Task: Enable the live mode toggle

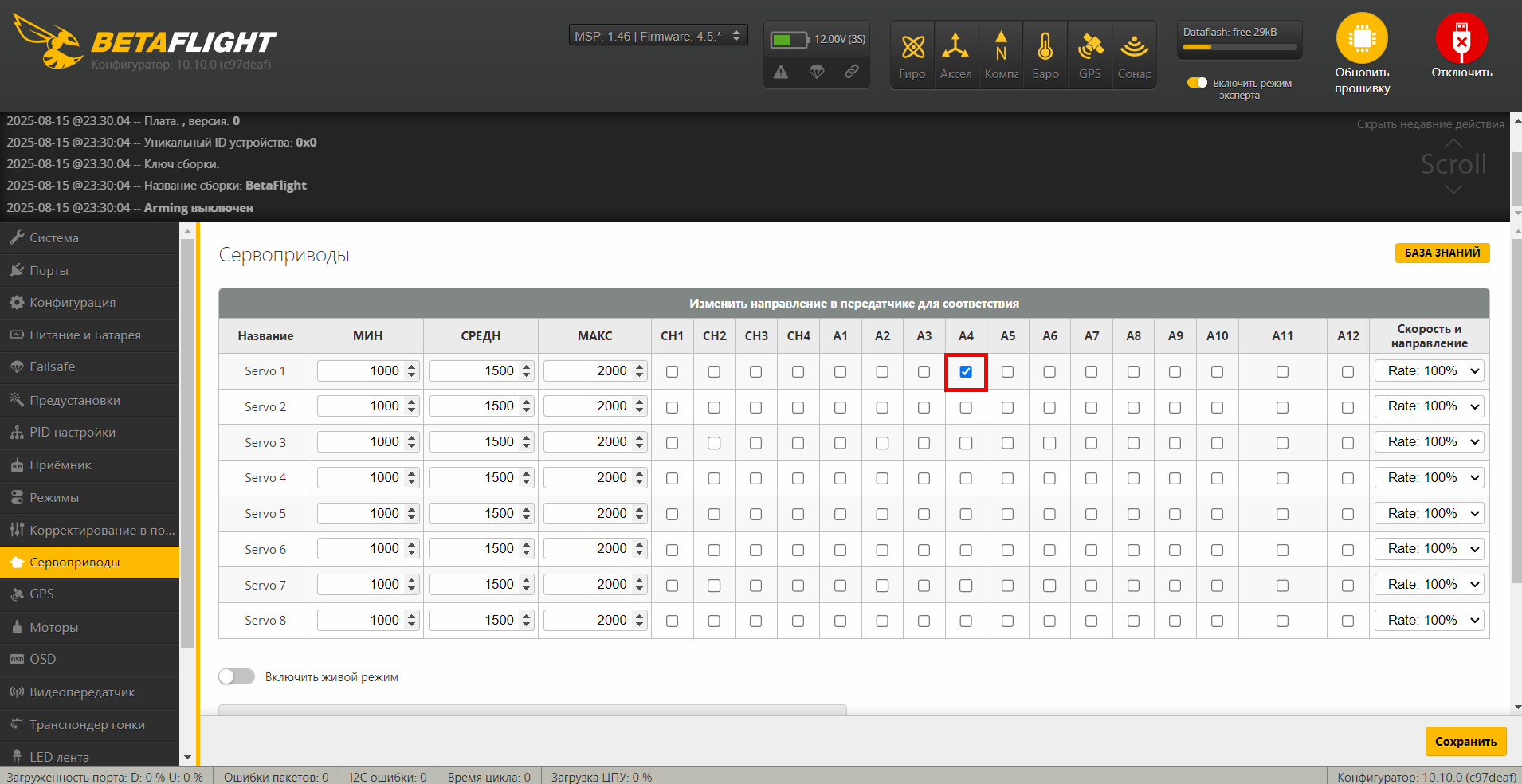Action: click(237, 676)
